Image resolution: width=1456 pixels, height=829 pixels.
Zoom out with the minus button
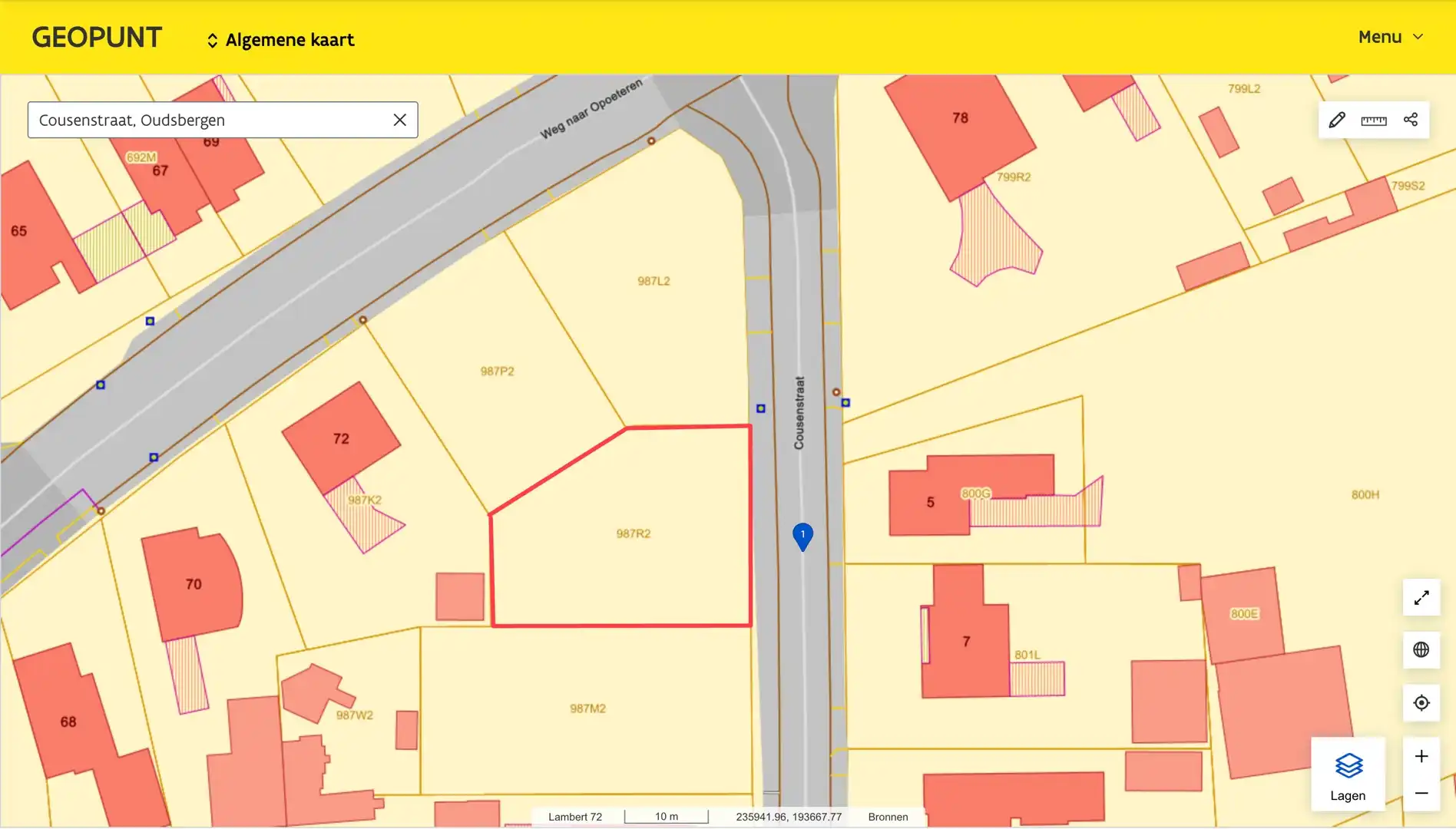click(x=1421, y=793)
